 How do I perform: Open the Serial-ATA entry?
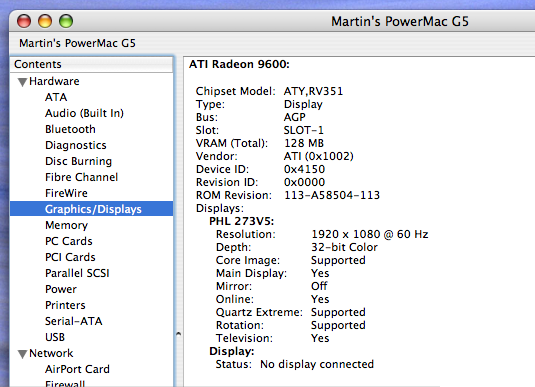[74, 321]
